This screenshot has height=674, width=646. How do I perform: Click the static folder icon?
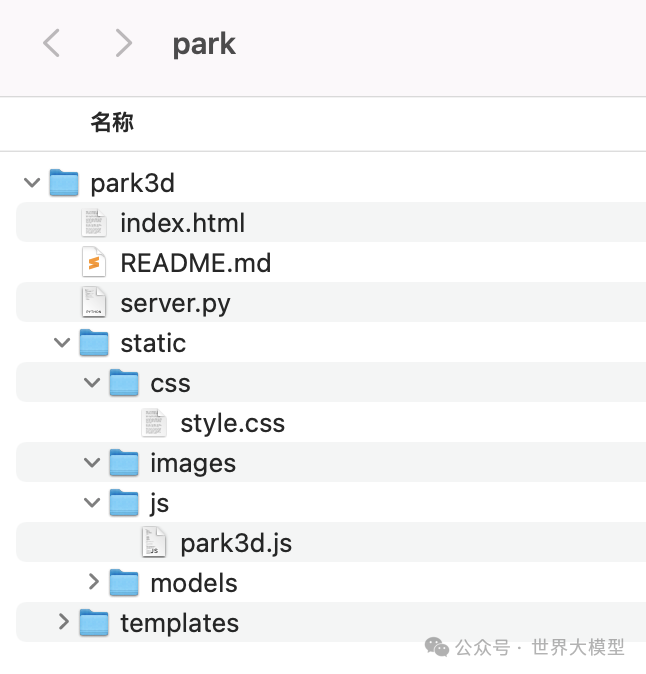94,343
